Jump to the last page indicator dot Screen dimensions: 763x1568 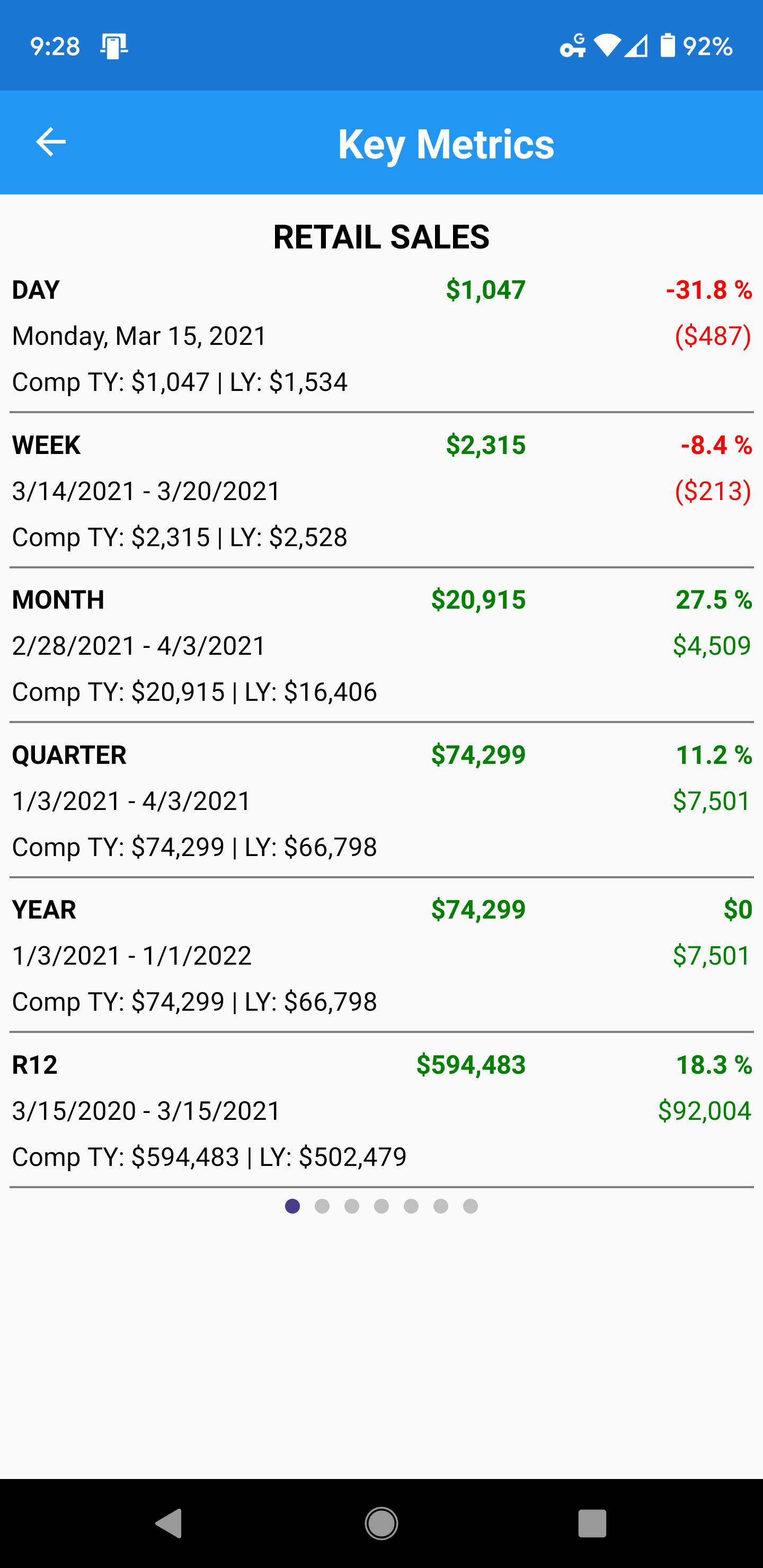470,1206
